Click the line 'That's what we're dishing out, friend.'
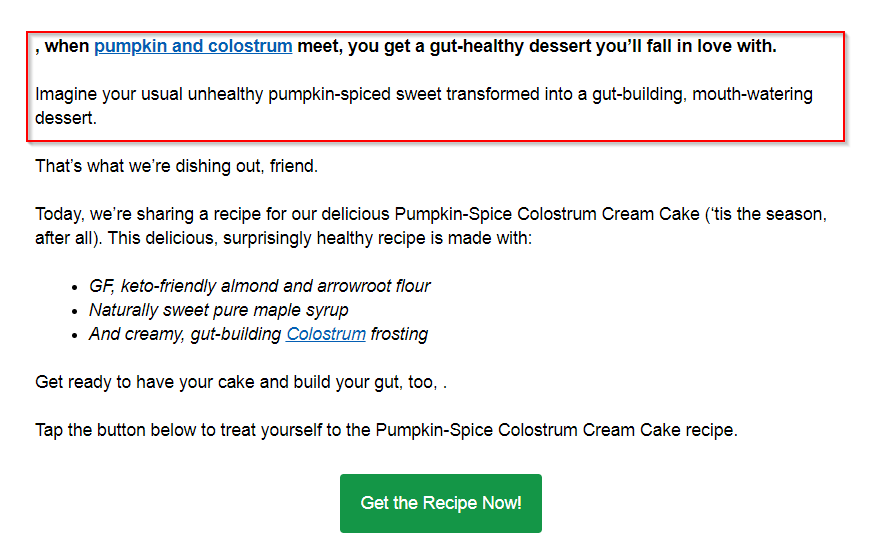This screenshot has height=551, width=887. pos(176,166)
